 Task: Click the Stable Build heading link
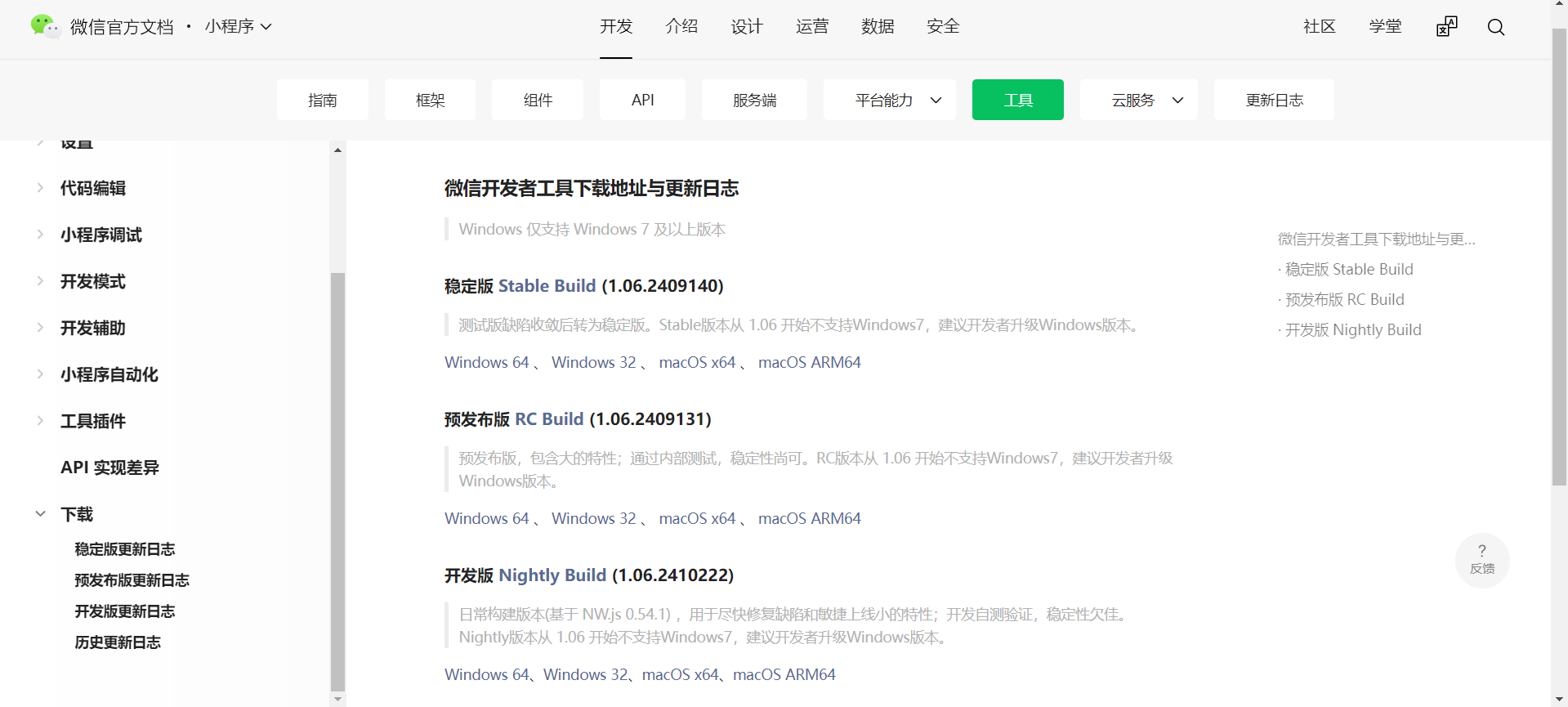pos(547,286)
